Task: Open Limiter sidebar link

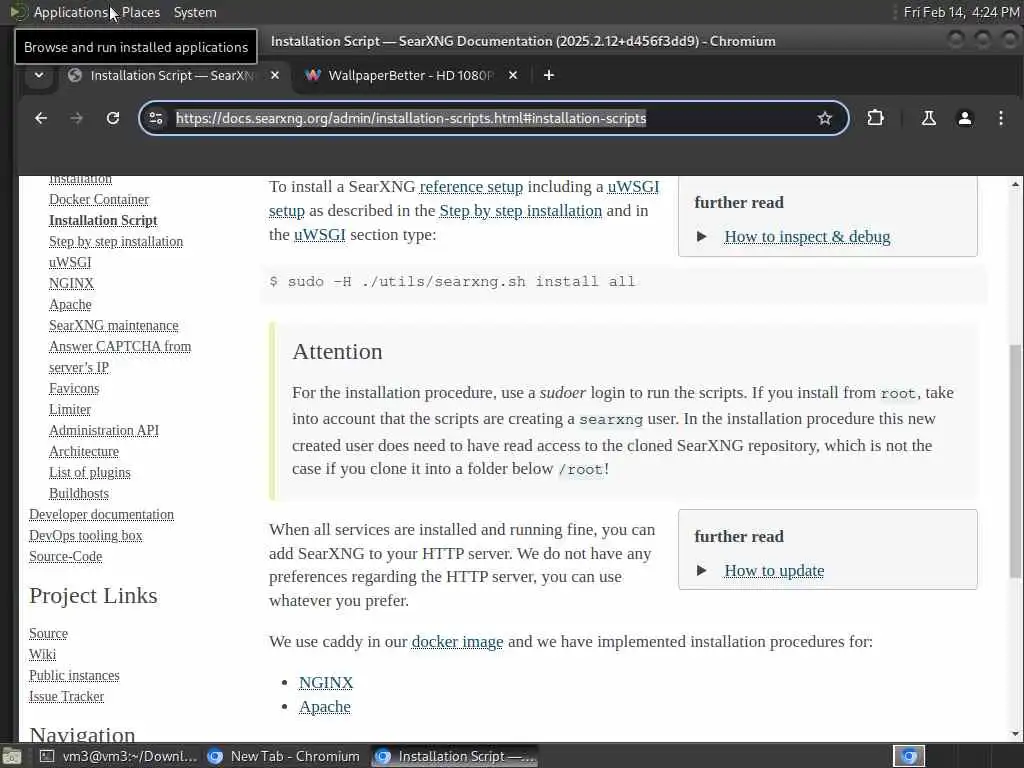Action: click(70, 409)
